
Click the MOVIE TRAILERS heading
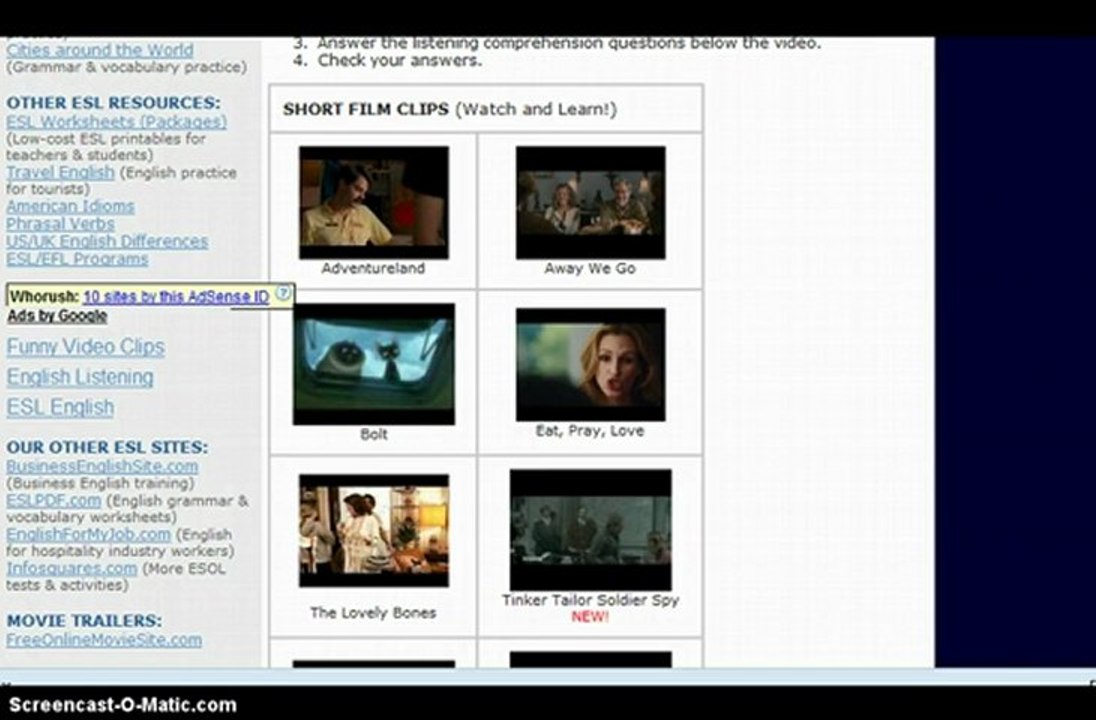click(84, 621)
